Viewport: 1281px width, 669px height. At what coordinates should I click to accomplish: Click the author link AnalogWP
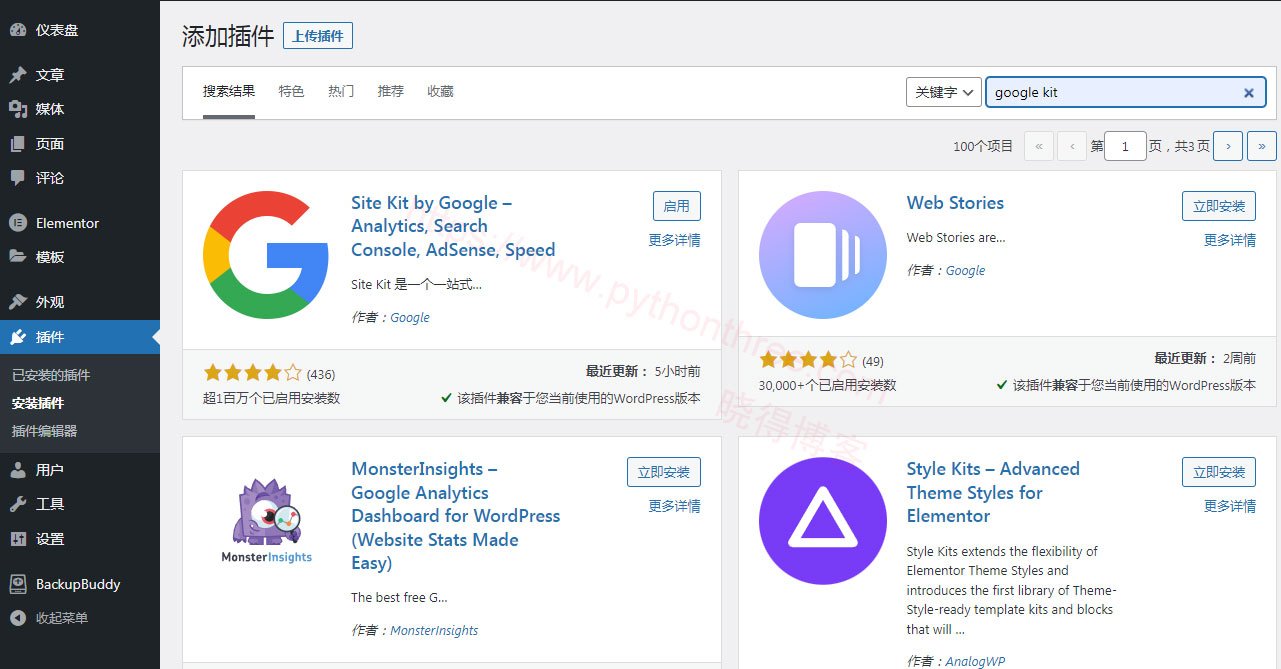coord(975,661)
